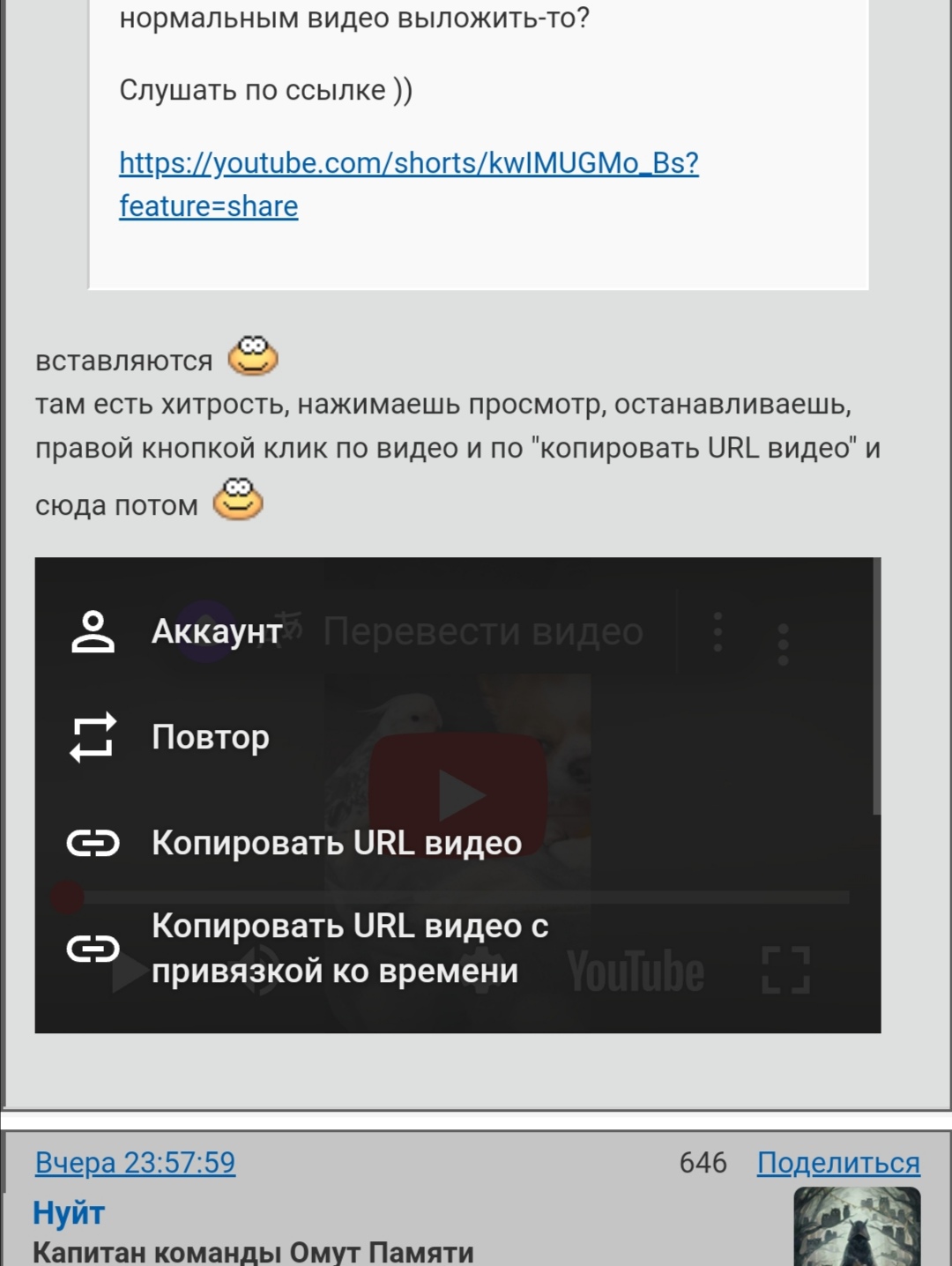Screen dimensions: 952x1266
Task: Click the first smiley emoticon after вставляются
Action: click(253, 356)
